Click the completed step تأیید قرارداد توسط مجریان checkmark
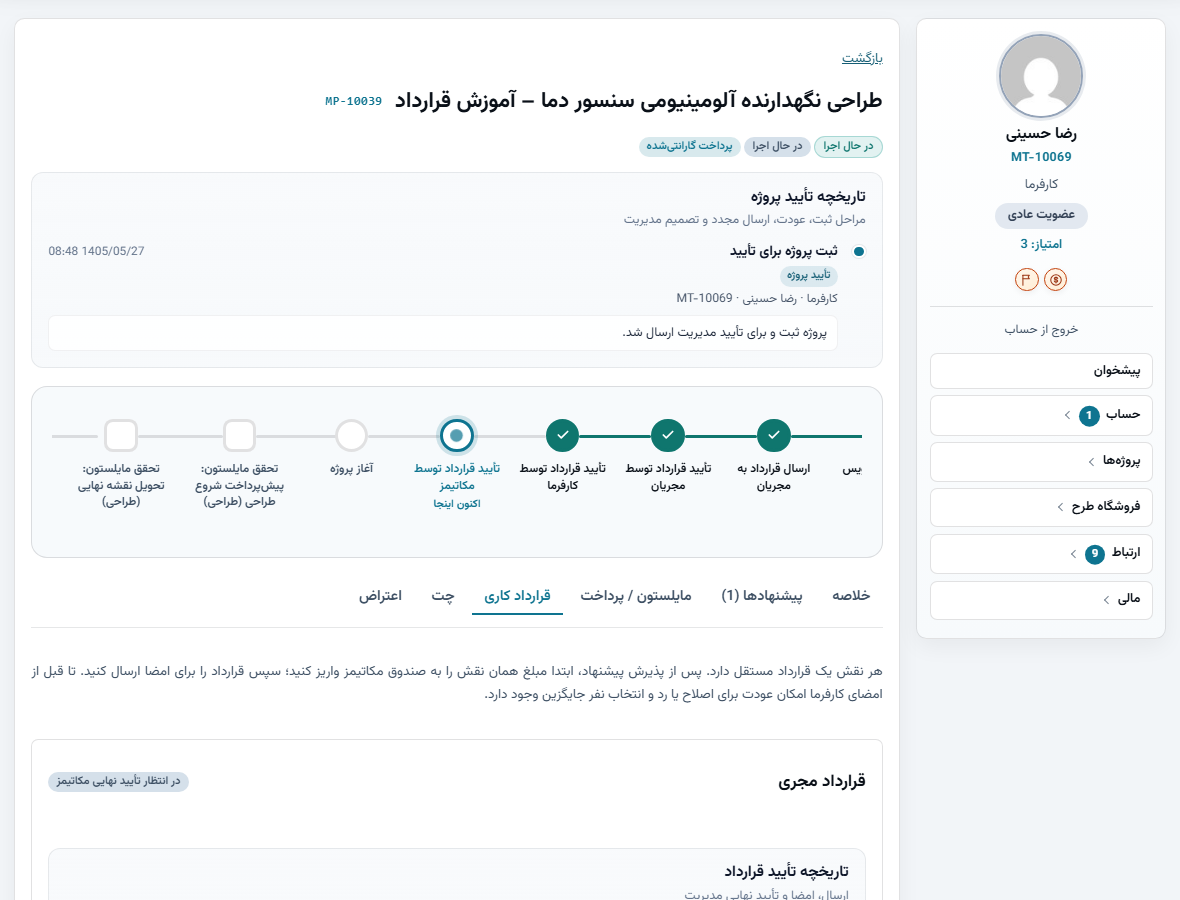The height and width of the screenshot is (900, 1180). [x=668, y=435]
